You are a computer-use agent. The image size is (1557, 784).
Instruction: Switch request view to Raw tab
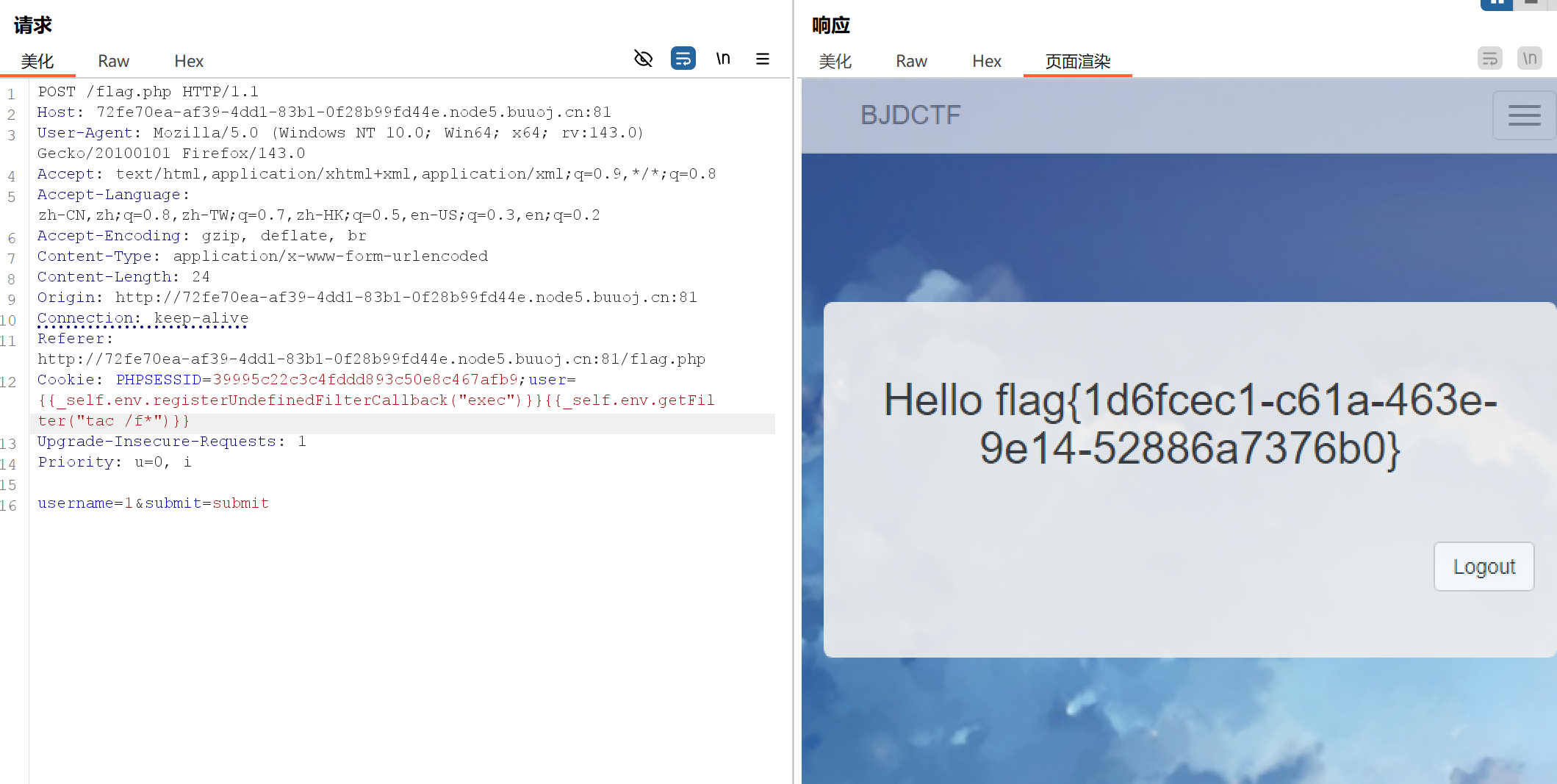tap(113, 61)
